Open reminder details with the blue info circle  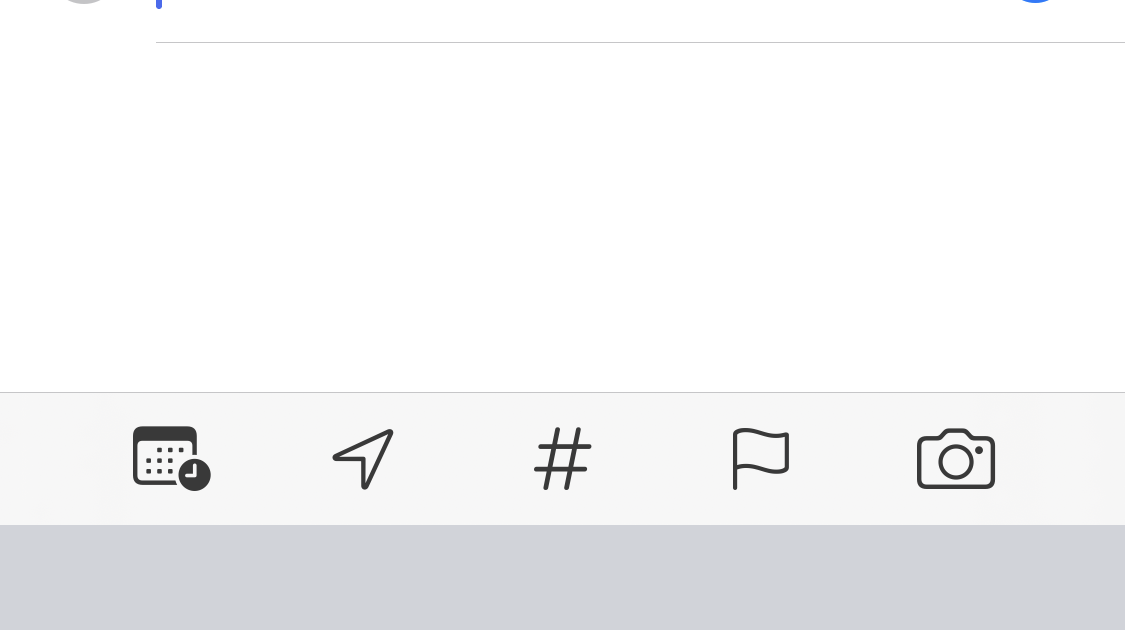tap(1035, 1)
